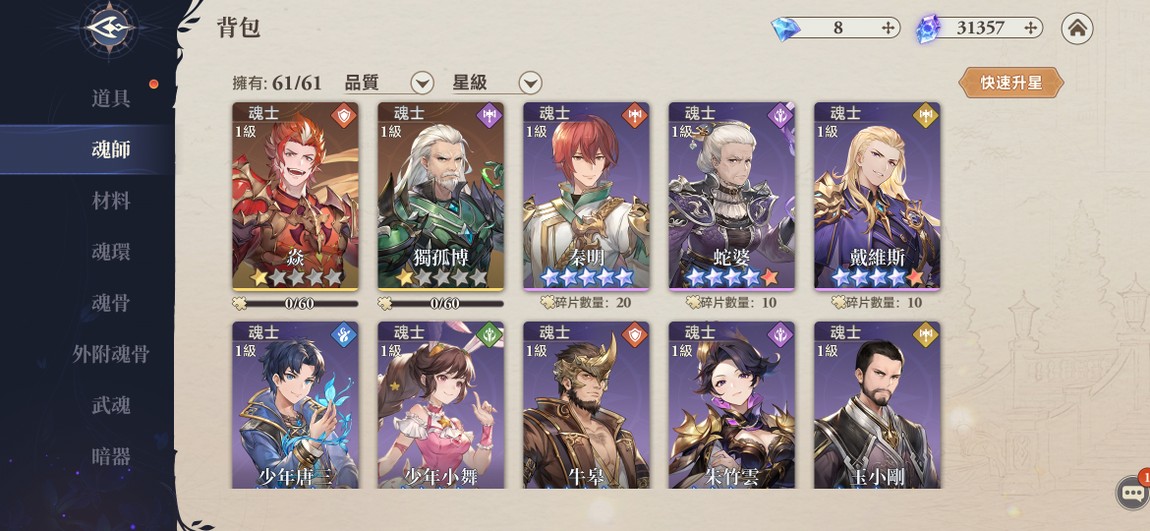
Task: Click the home icon button
Action: pos(1077,29)
